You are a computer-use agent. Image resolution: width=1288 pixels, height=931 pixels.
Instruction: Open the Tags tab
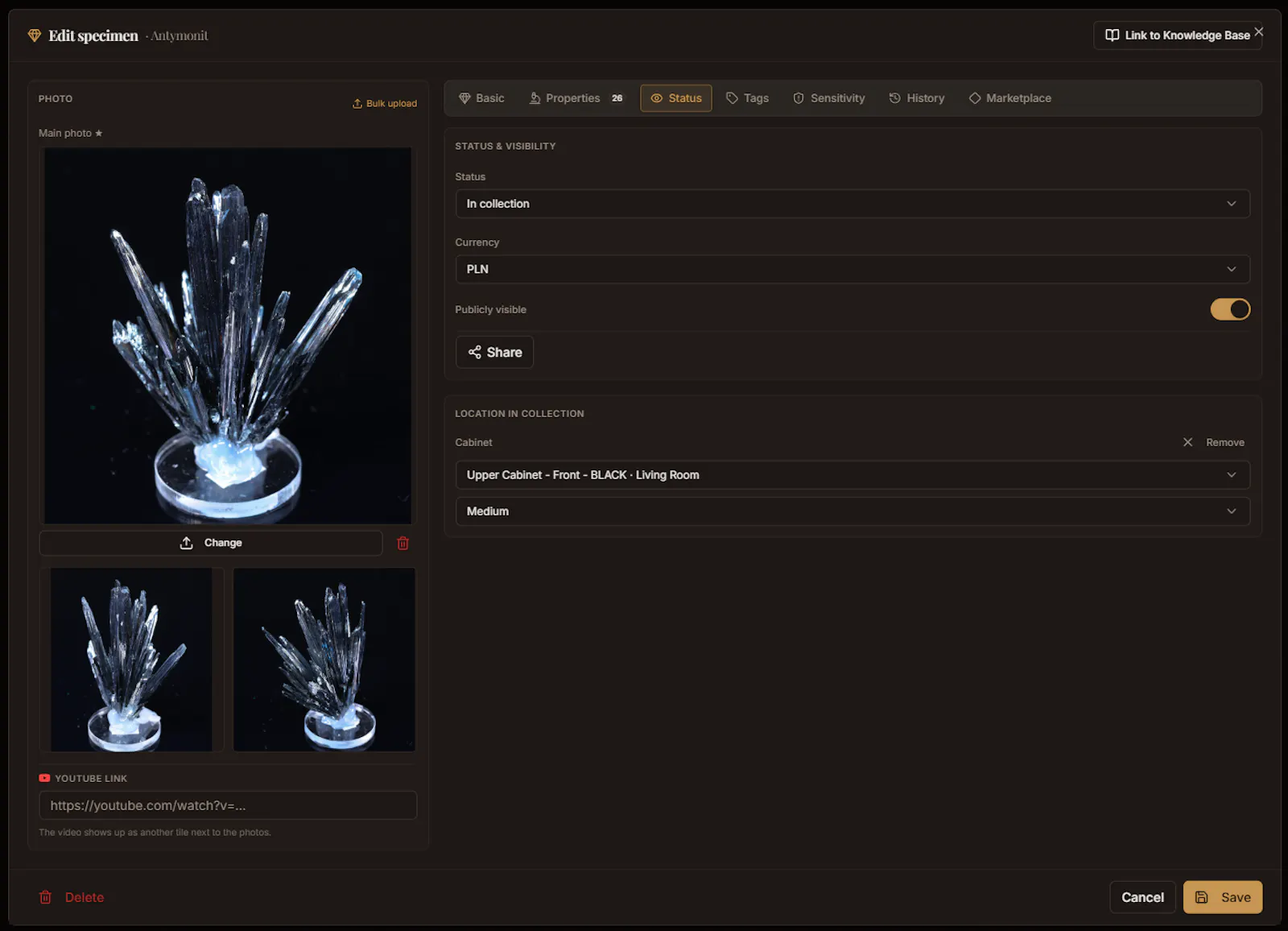tap(748, 98)
